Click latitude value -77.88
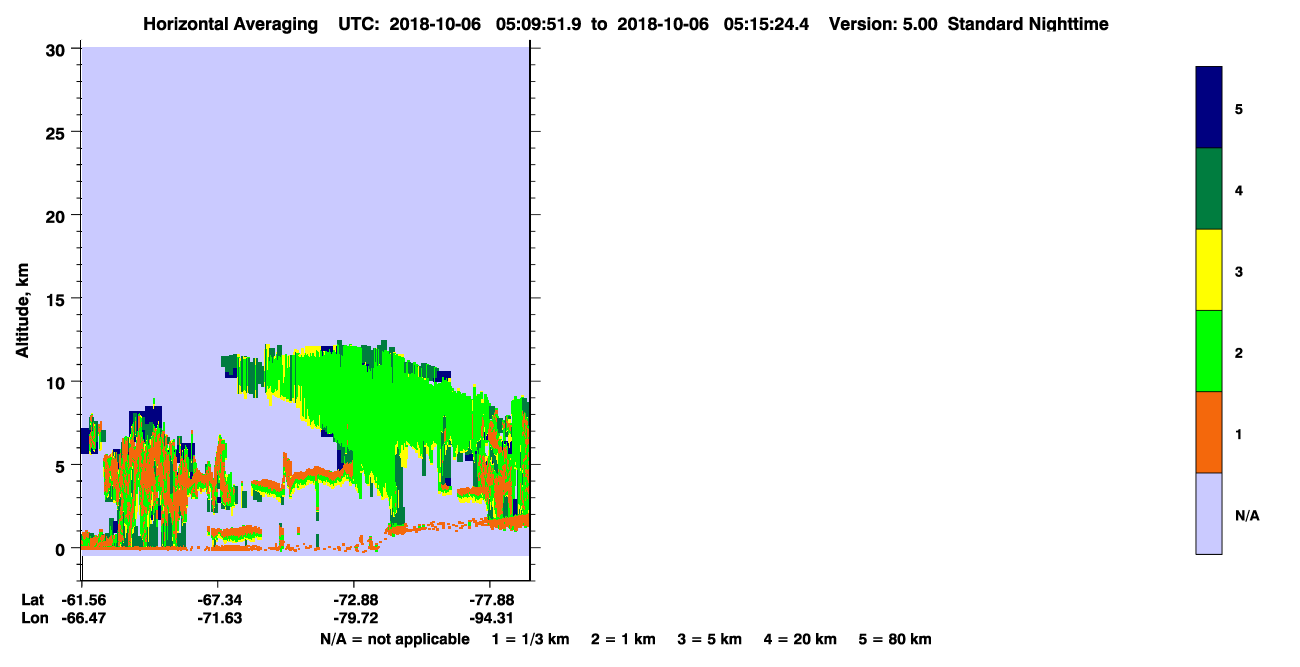Image resolution: width=1300 pixels, height=667 pixels. click(x=491, y=600)
